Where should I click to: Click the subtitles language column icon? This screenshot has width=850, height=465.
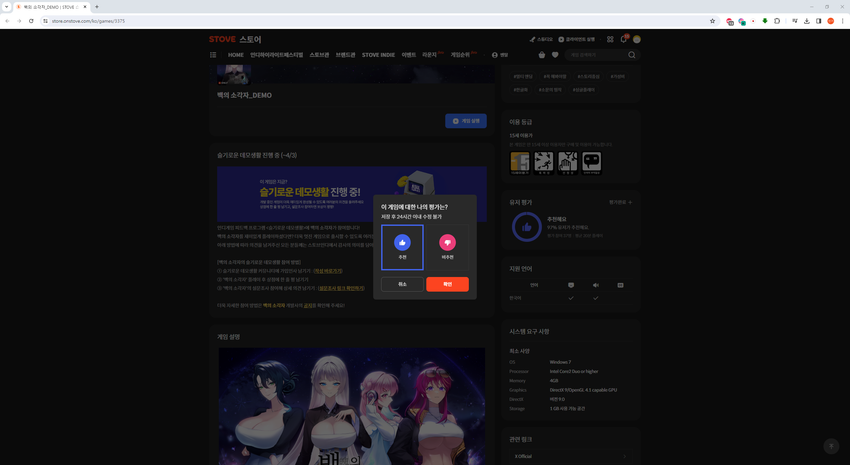click(621, 285)
